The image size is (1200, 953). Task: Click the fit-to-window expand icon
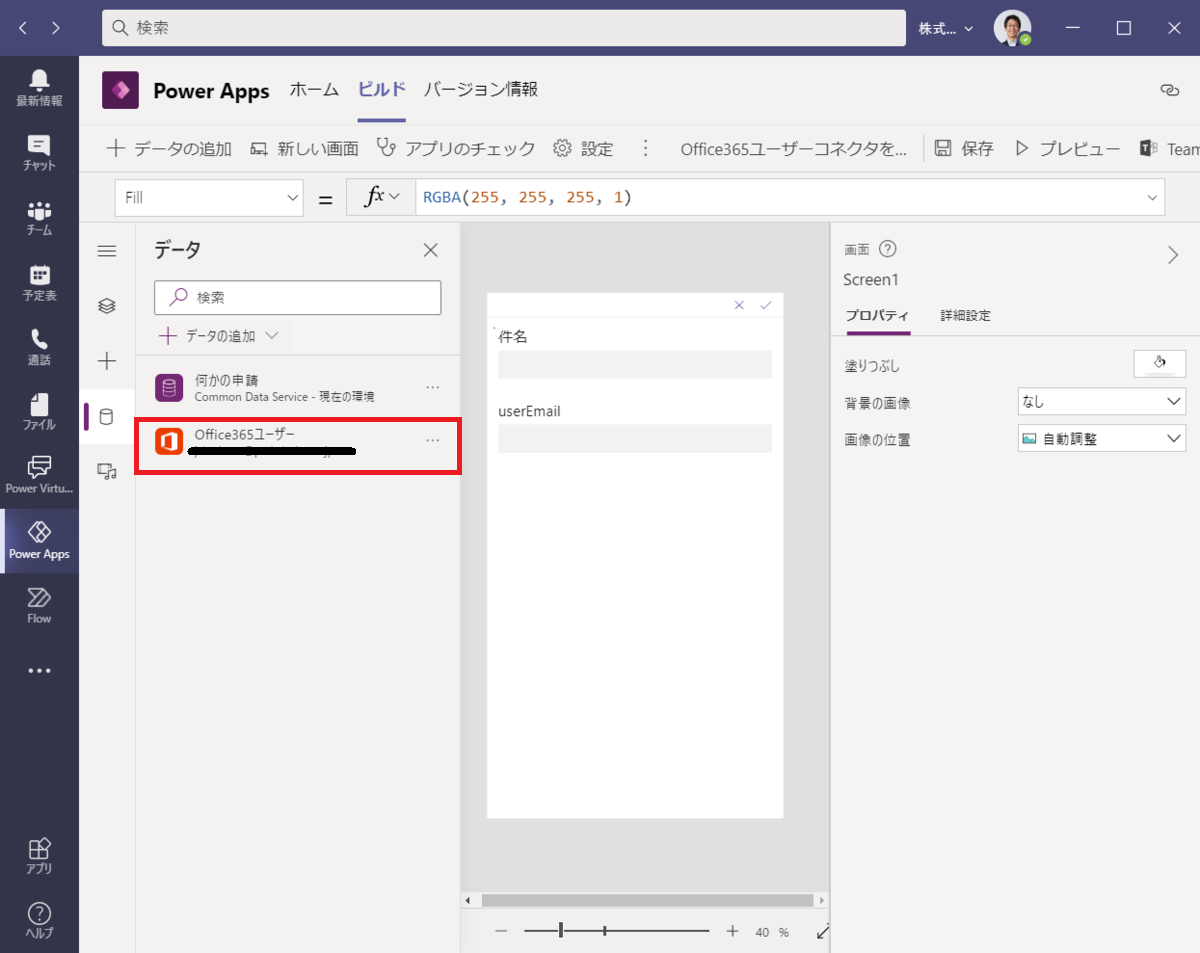tap(823, 931)
